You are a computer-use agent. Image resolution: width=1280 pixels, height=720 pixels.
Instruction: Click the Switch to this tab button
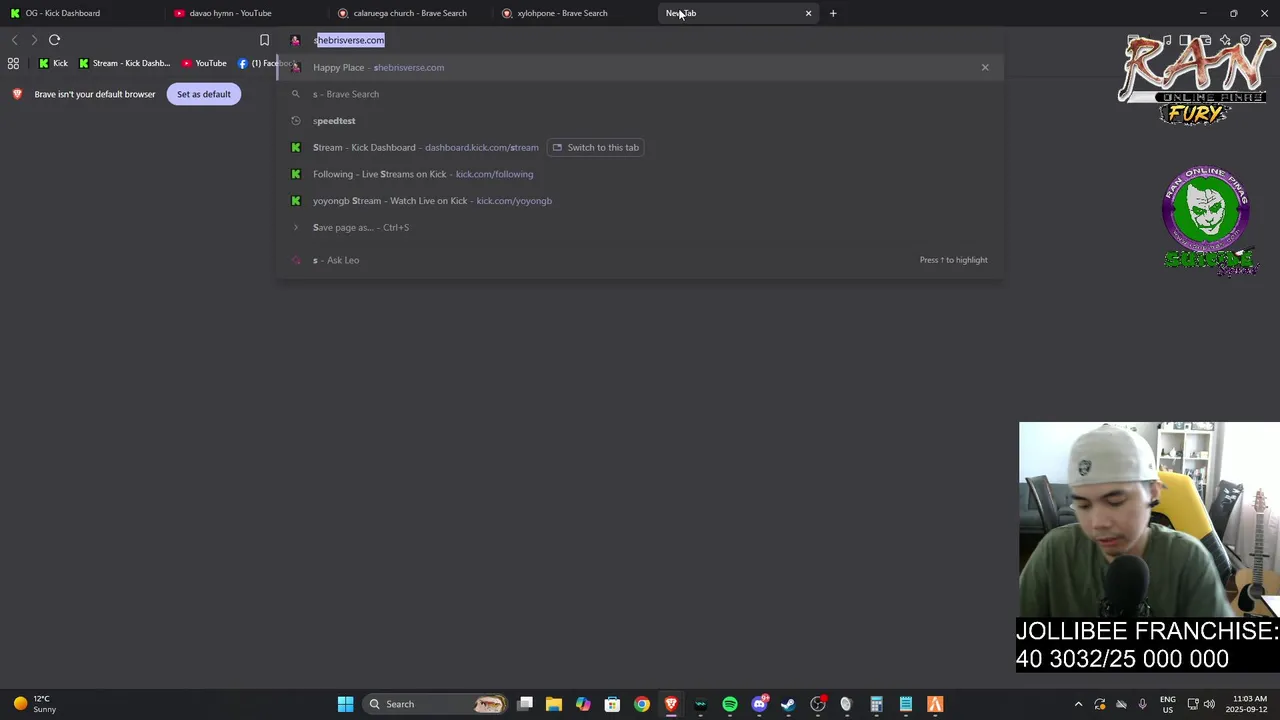[x=596, y=147]
